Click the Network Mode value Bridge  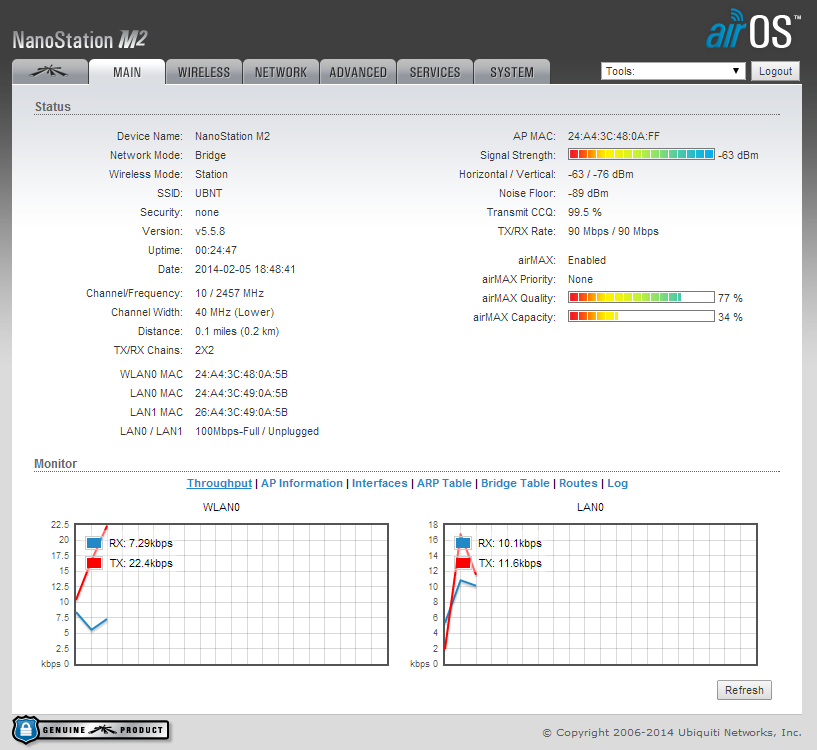click(x=211, y=155)
